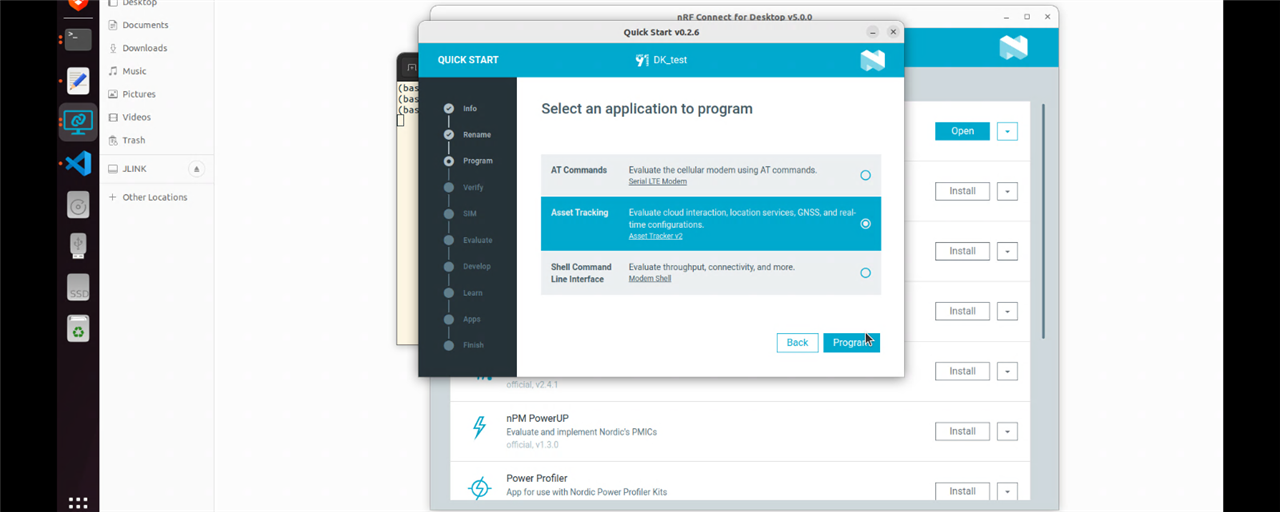
Task: Install the Power Profiler app
Action: click(x=962, y=491)
